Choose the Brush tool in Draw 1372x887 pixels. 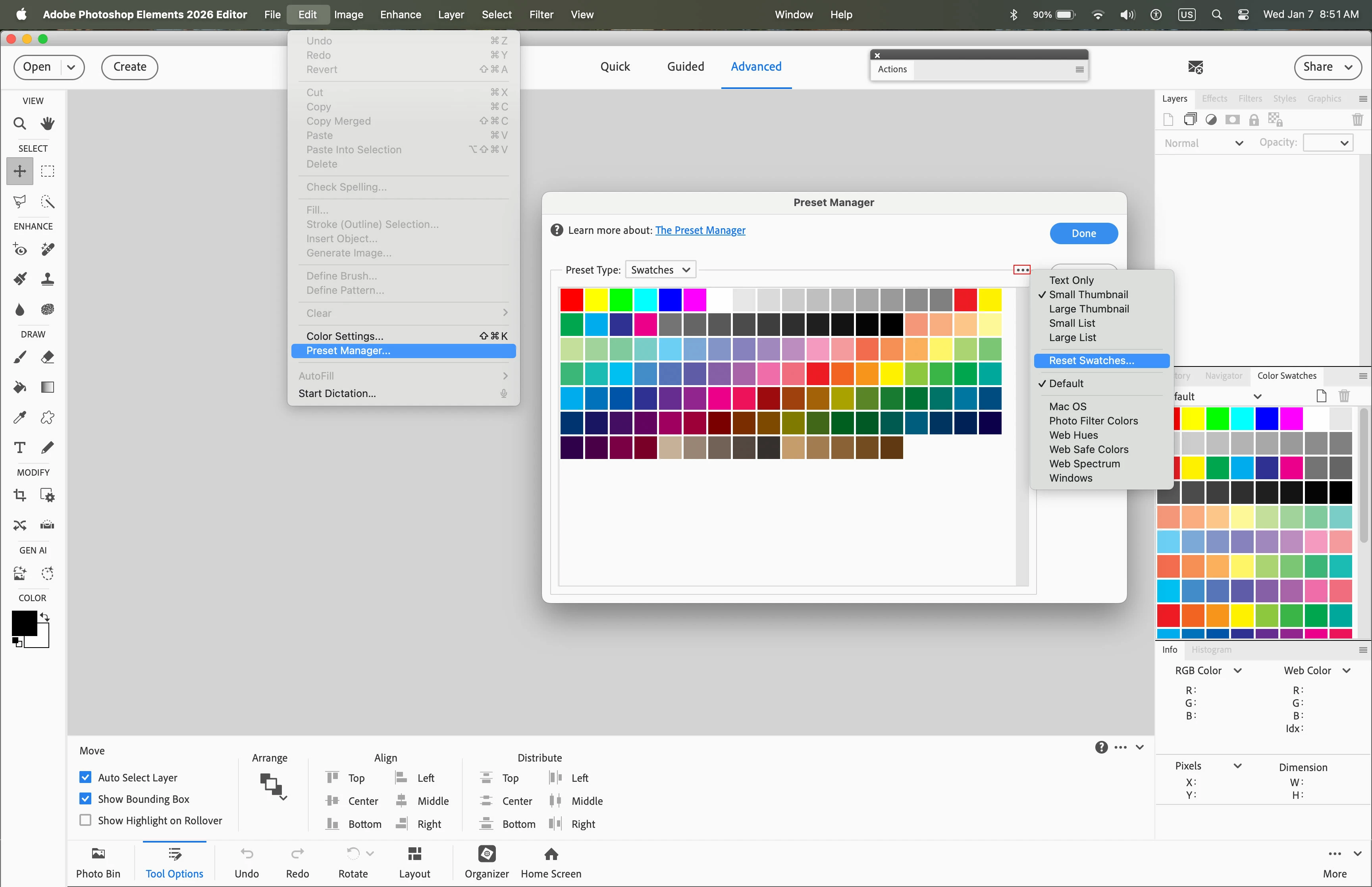click(19, 357)
